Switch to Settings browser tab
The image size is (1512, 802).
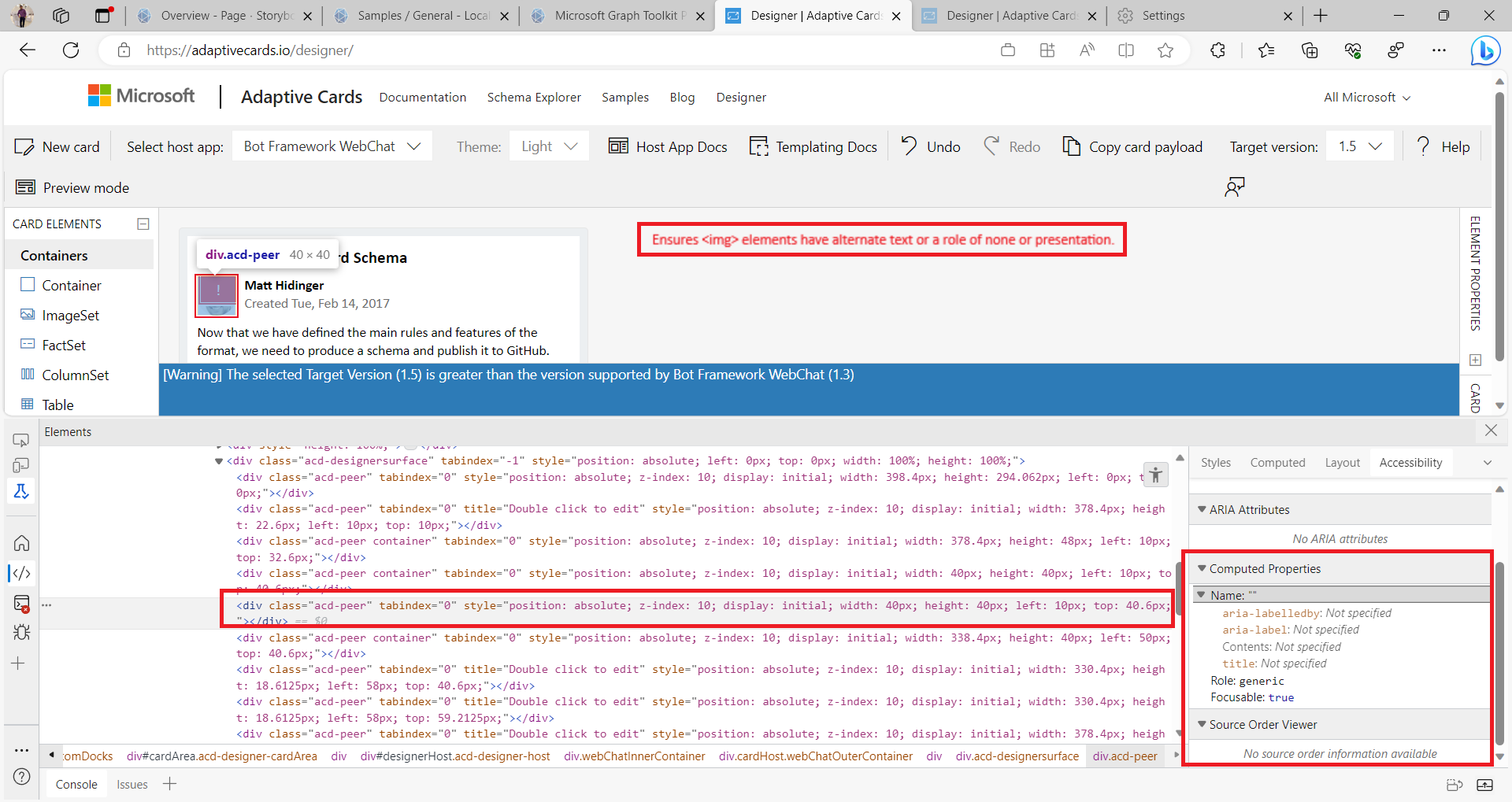click(x=1203, y=16)
